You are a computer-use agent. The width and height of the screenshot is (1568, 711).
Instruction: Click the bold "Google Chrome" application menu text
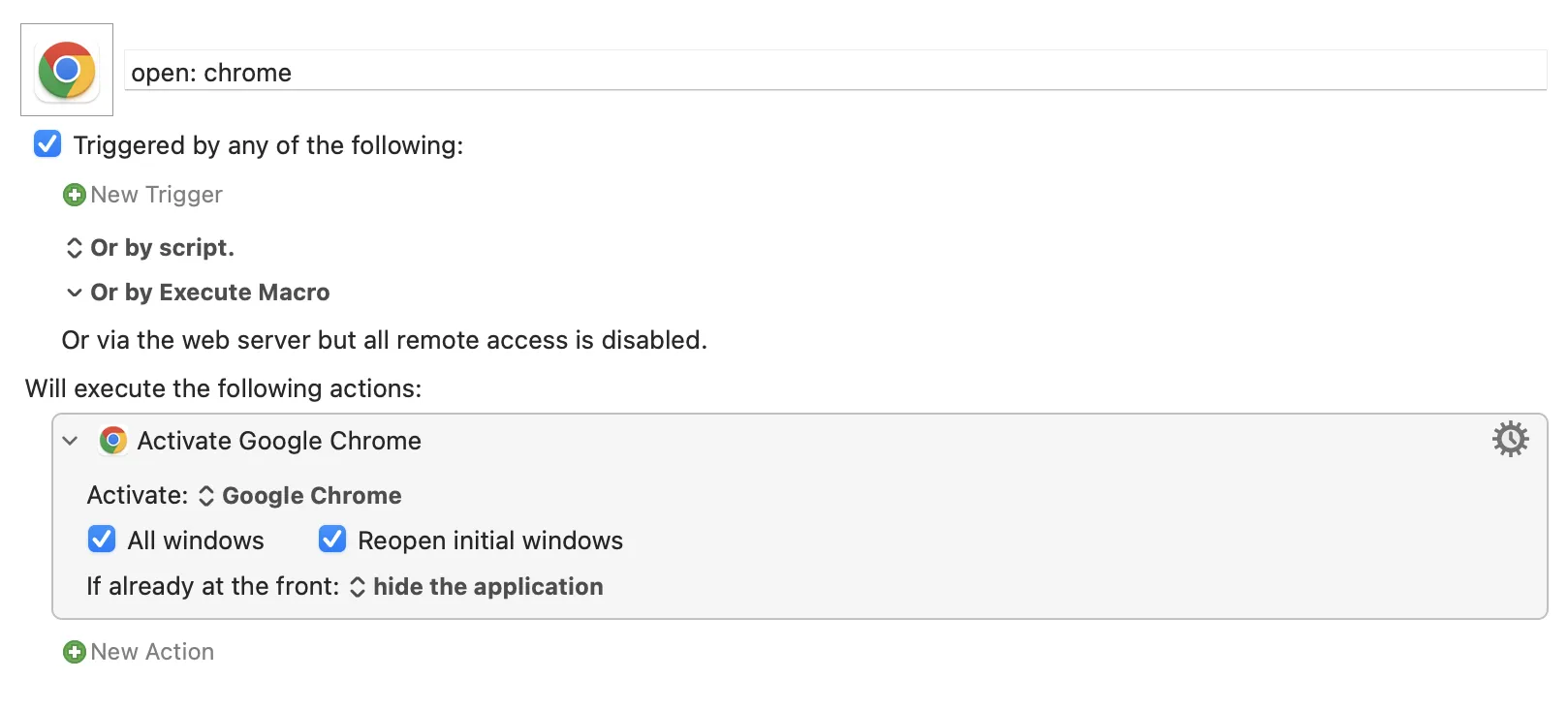[311, 496]
